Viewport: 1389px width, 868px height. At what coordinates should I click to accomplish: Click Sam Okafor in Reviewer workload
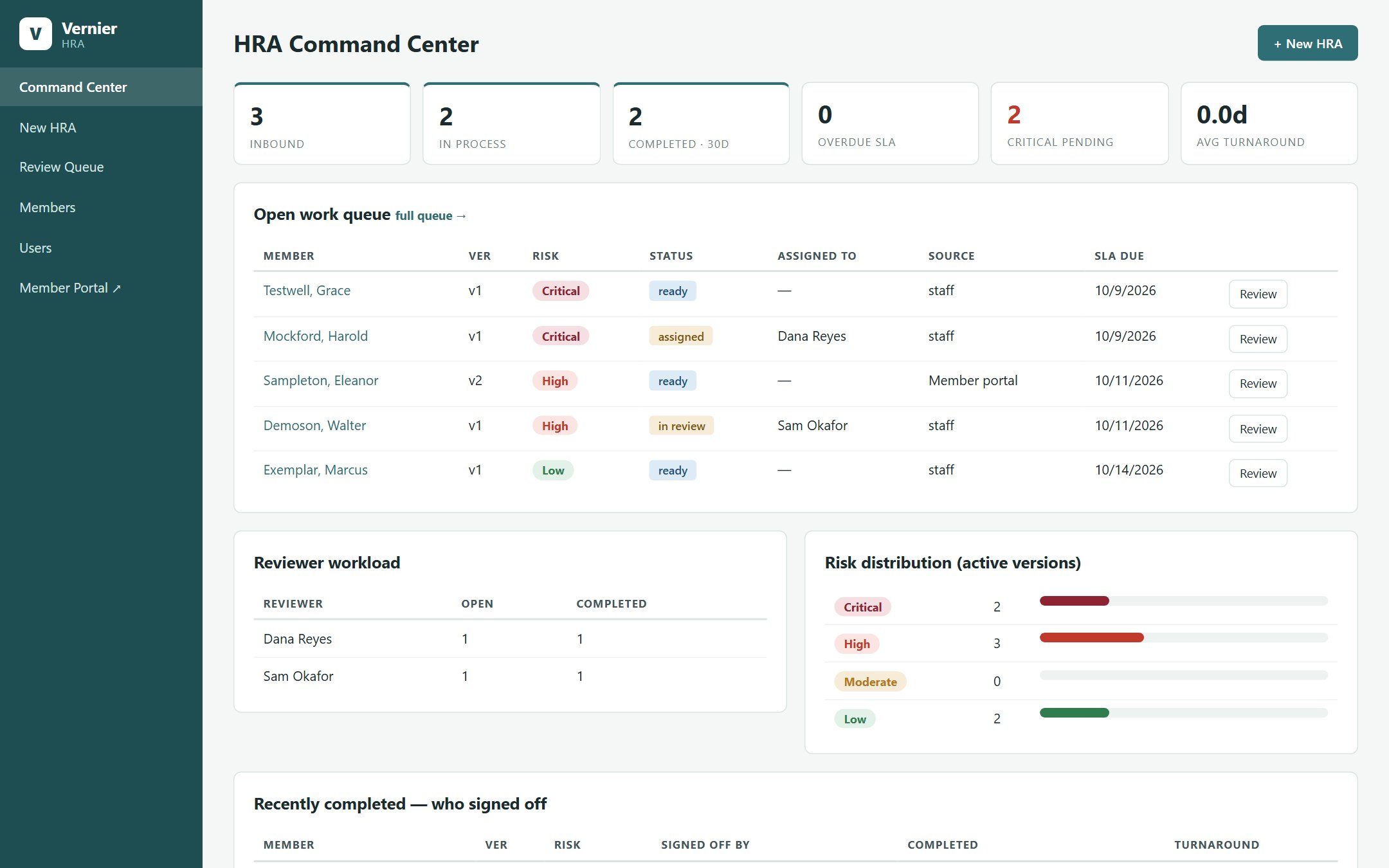coord(298,676)
